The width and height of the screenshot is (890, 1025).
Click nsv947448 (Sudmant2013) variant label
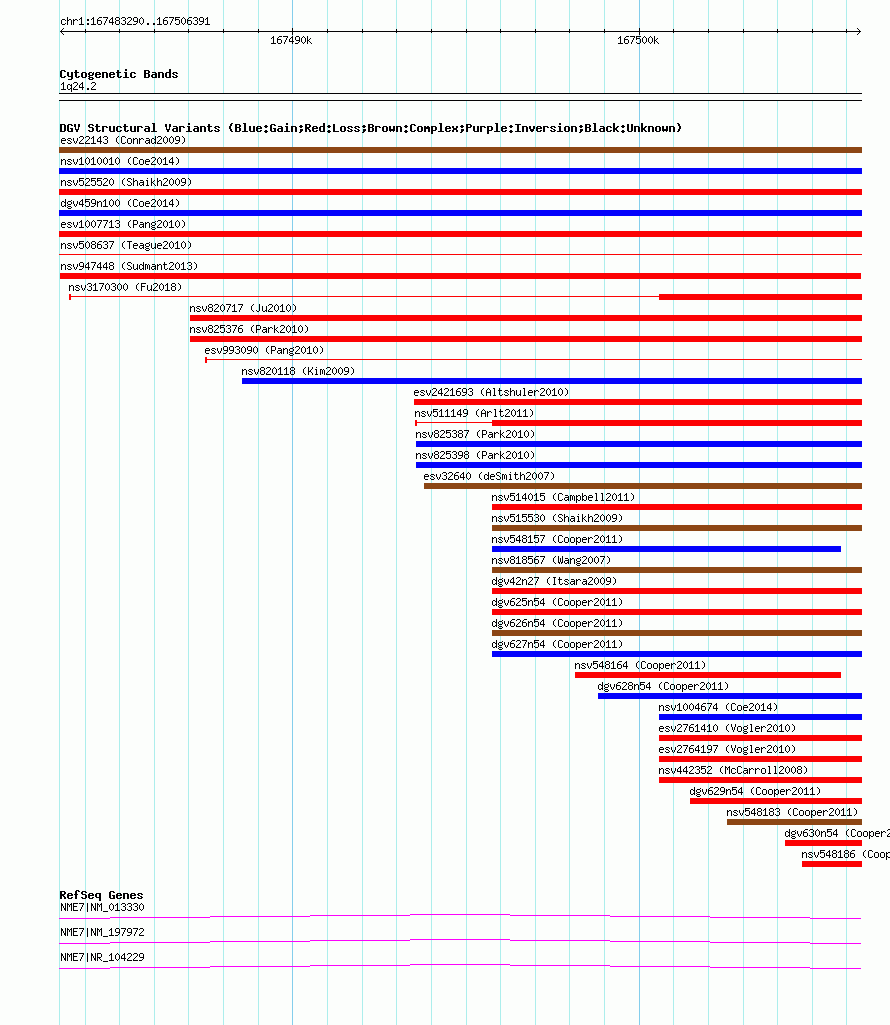pyautogui.click(x=129, y=266)
